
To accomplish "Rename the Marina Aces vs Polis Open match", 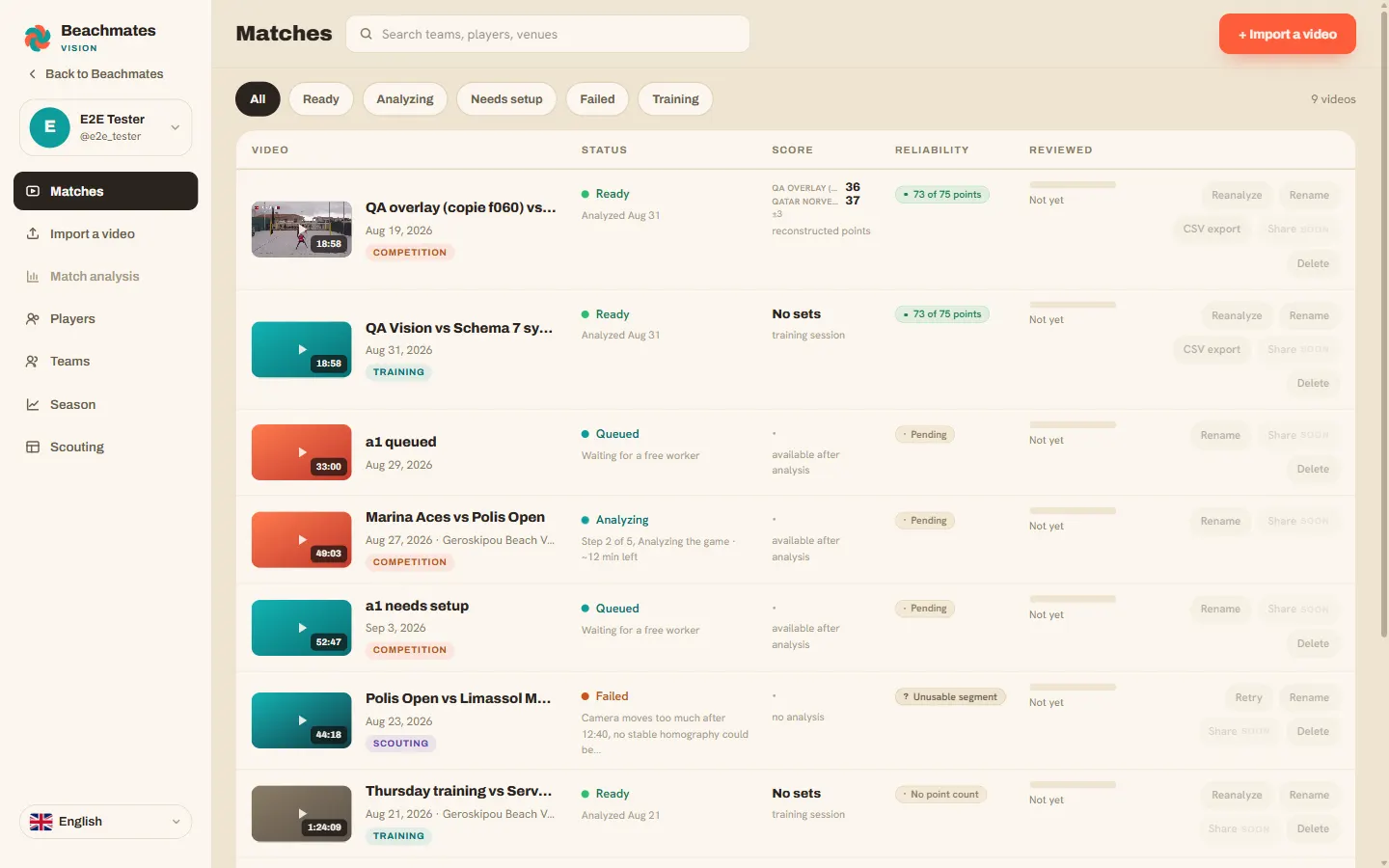I will (x=1220, y=521).
